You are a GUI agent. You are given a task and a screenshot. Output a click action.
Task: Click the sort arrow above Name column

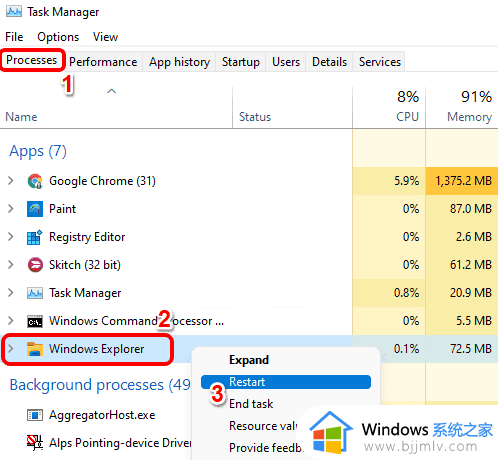(111, 91)
